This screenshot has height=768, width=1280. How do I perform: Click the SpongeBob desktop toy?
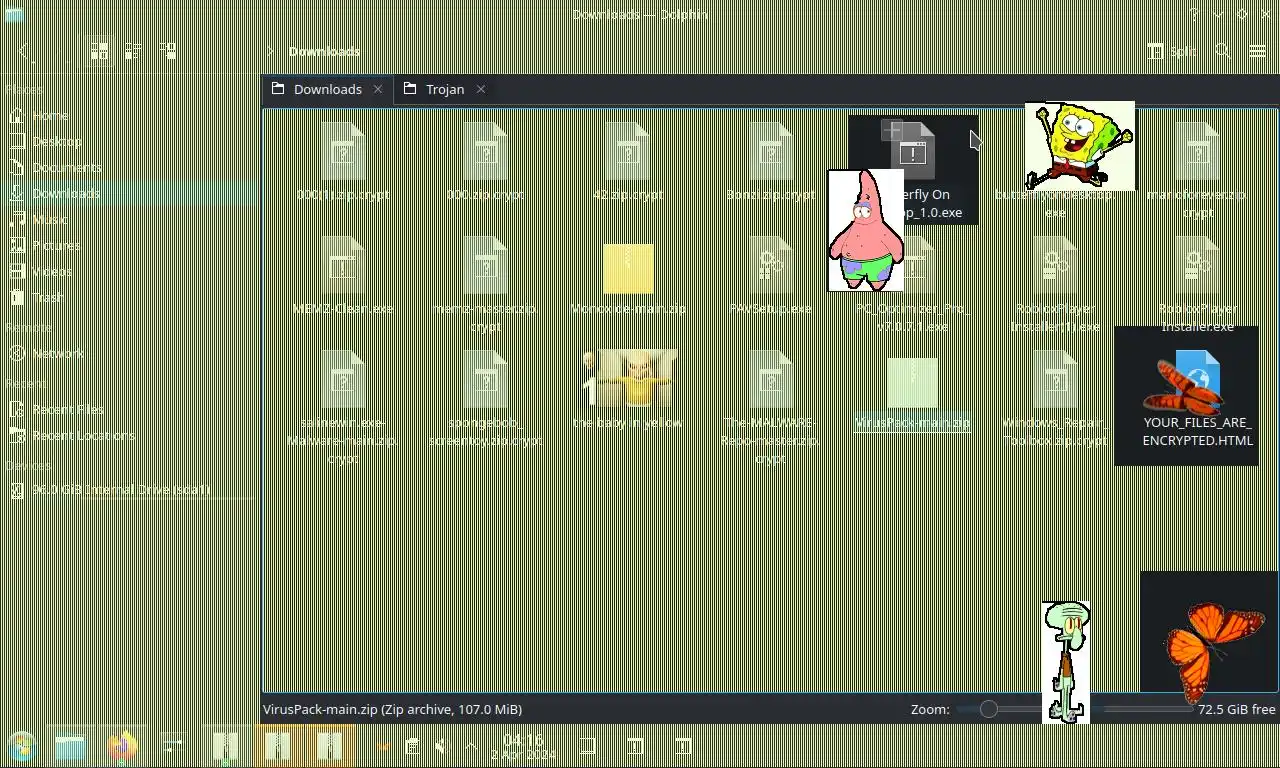point(1080,146)
